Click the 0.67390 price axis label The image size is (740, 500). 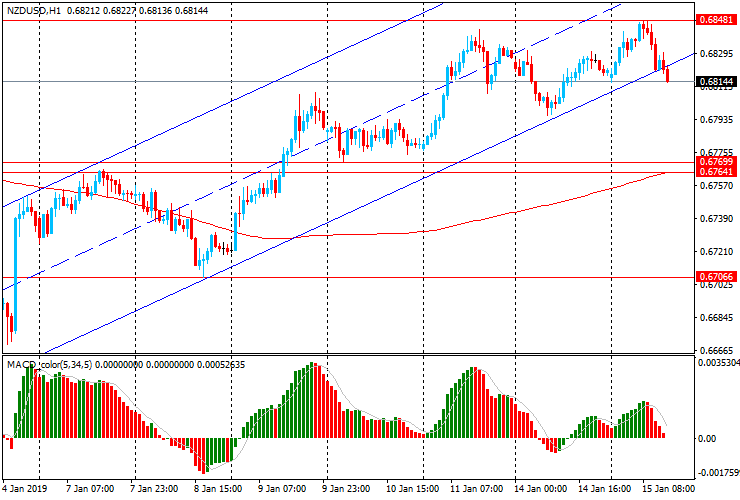[x=715, y=218]
